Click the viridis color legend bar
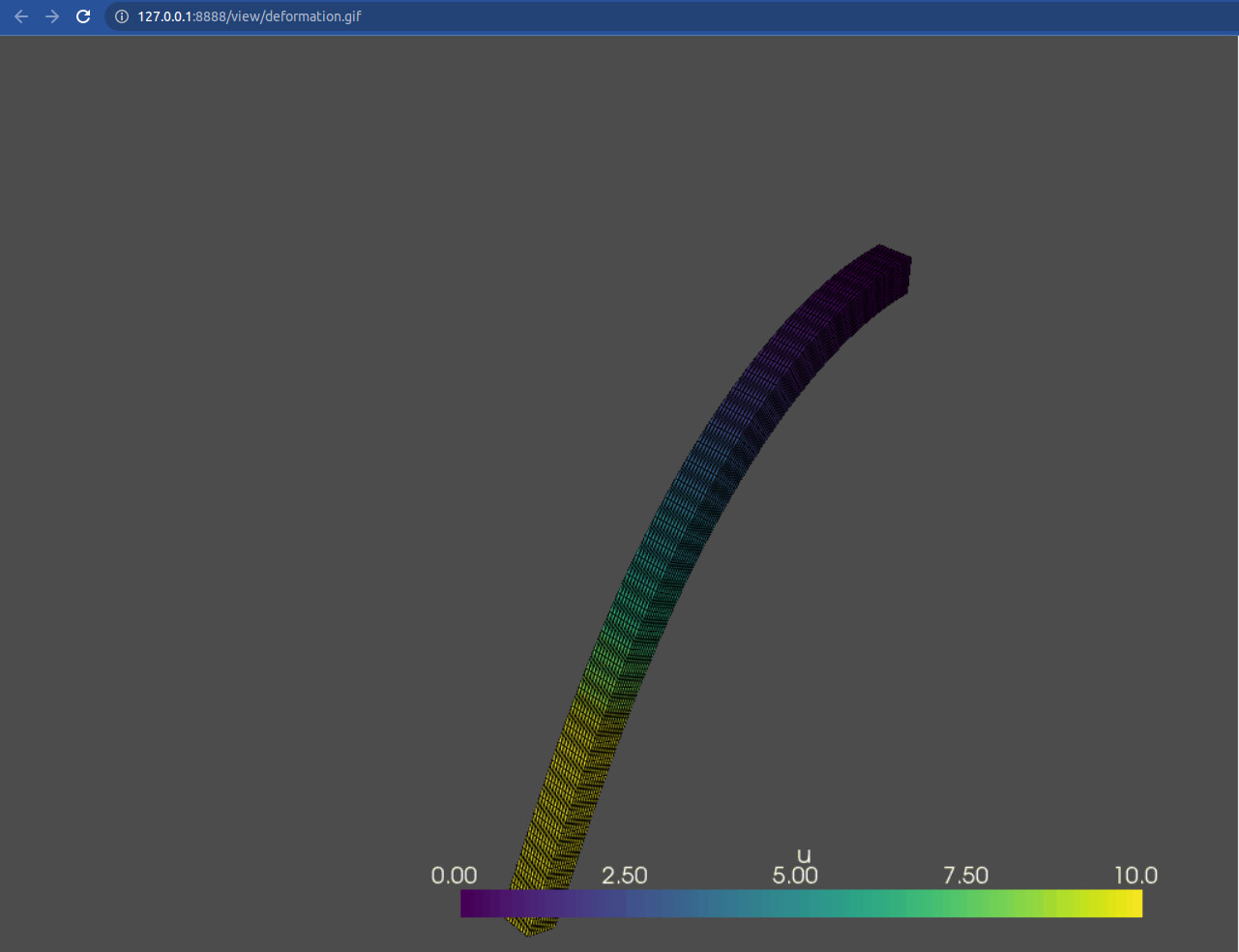 point(801,904)
